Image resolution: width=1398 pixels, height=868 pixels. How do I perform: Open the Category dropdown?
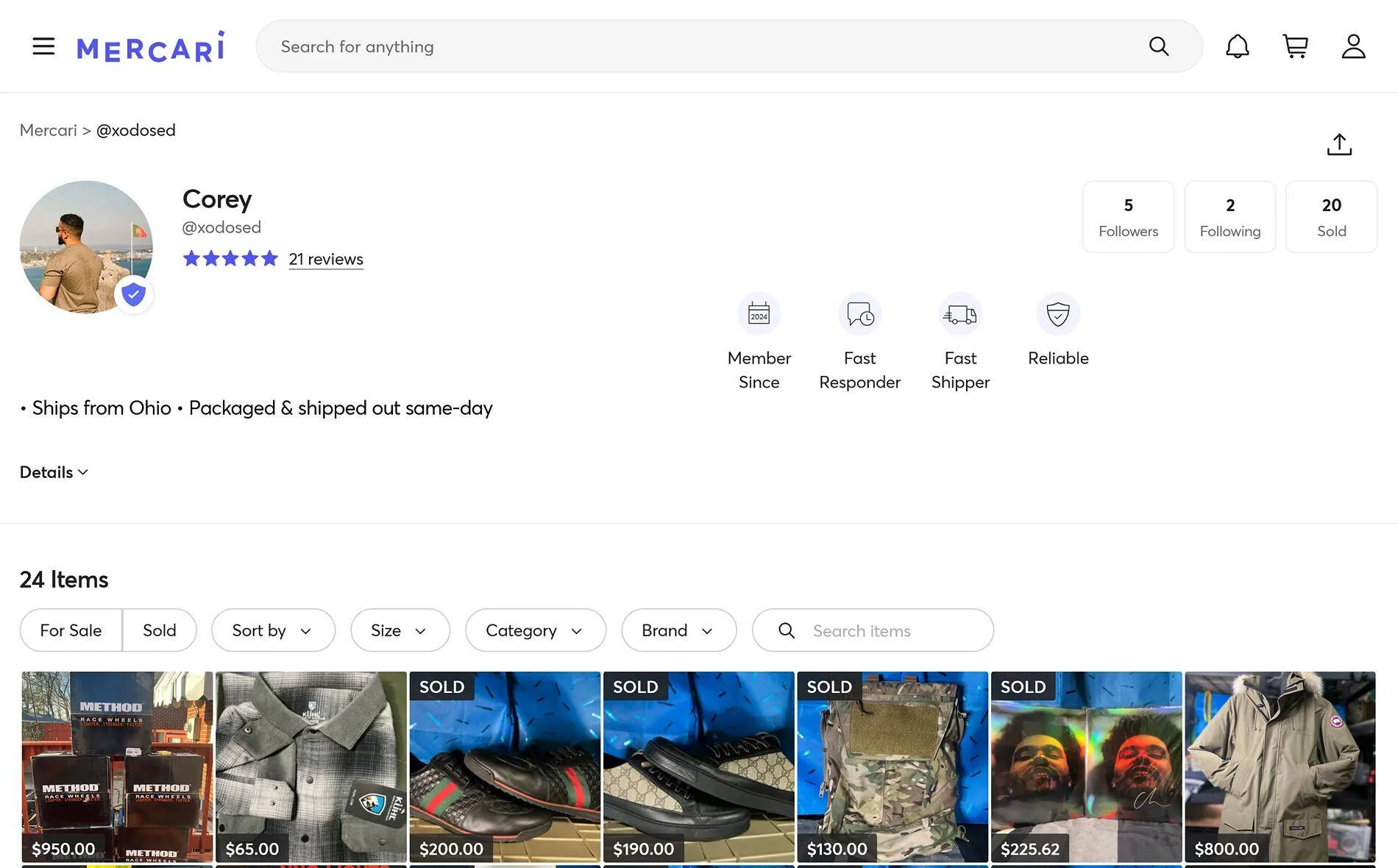tap(536, 630)
